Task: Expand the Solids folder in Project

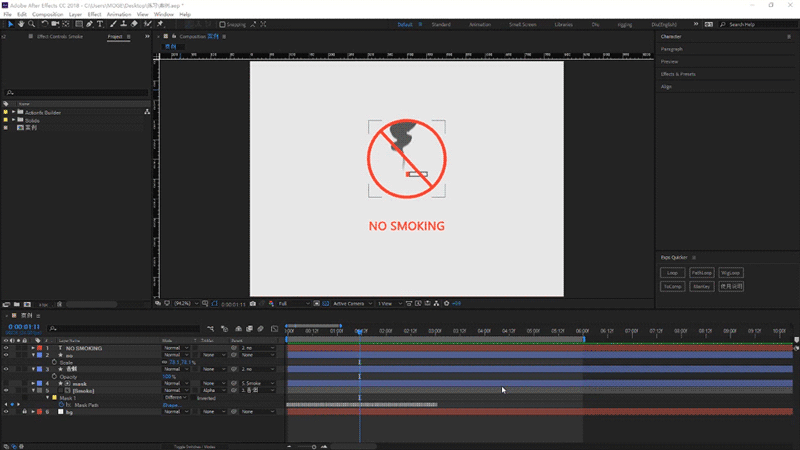Action: 13,120
